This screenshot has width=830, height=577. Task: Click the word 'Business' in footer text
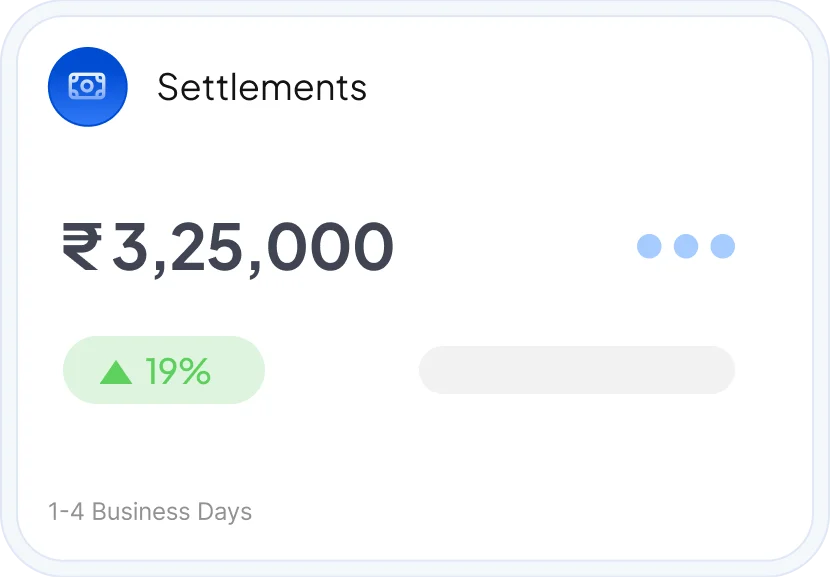[141, 512]
